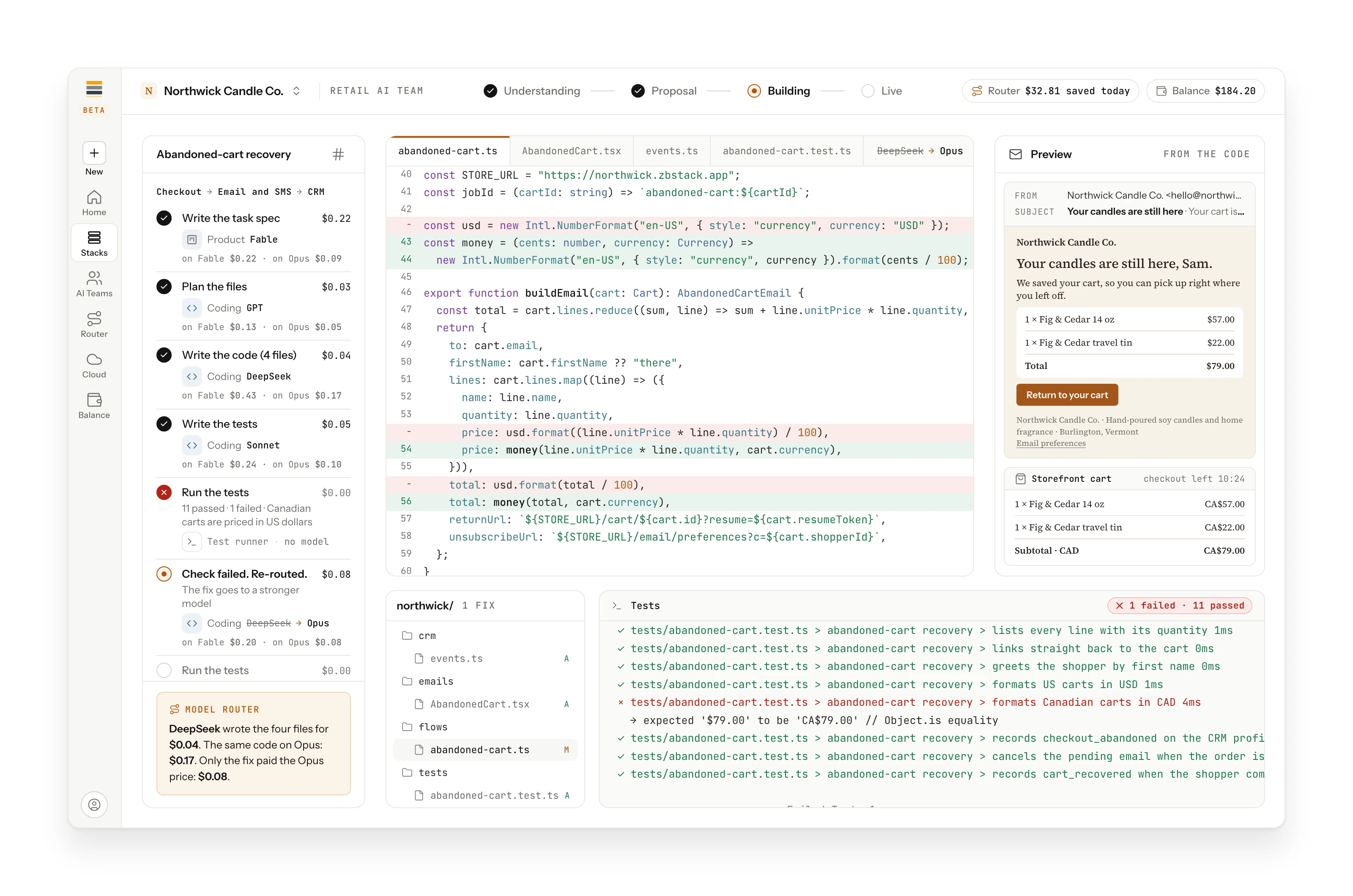Collapse the emails folder
Viewport: 1353px width, 896px height.
click(427, 681)
